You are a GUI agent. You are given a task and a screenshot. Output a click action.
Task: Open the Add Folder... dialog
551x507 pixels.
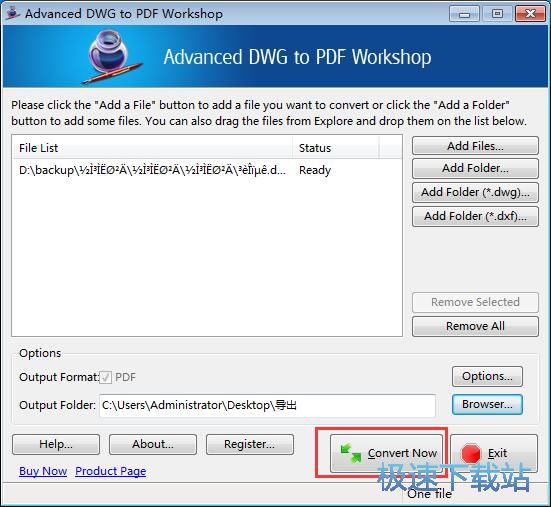click(x=475, y=168)
